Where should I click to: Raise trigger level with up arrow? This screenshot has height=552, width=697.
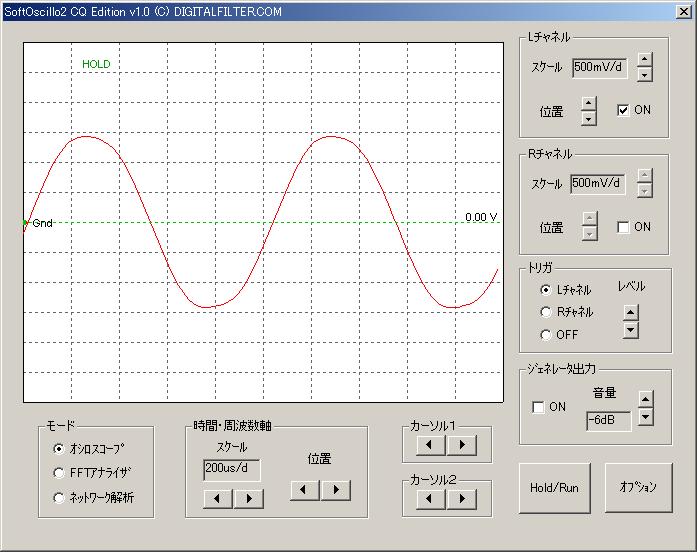click(630, 312)
